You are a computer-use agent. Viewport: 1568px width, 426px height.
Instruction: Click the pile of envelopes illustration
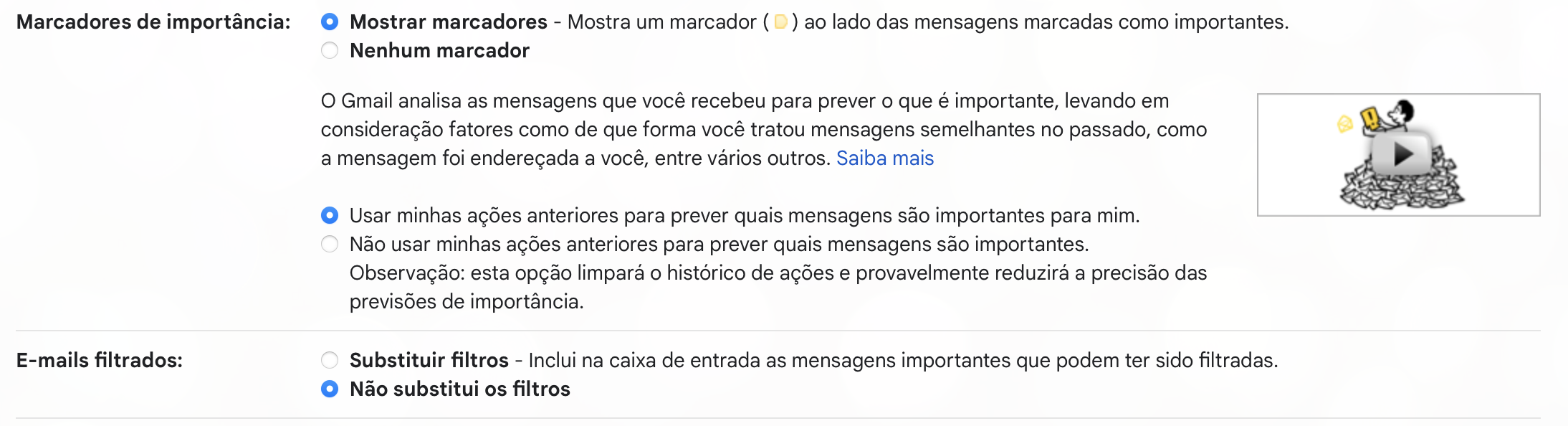pyautogui.click(x=1397, y=188)
